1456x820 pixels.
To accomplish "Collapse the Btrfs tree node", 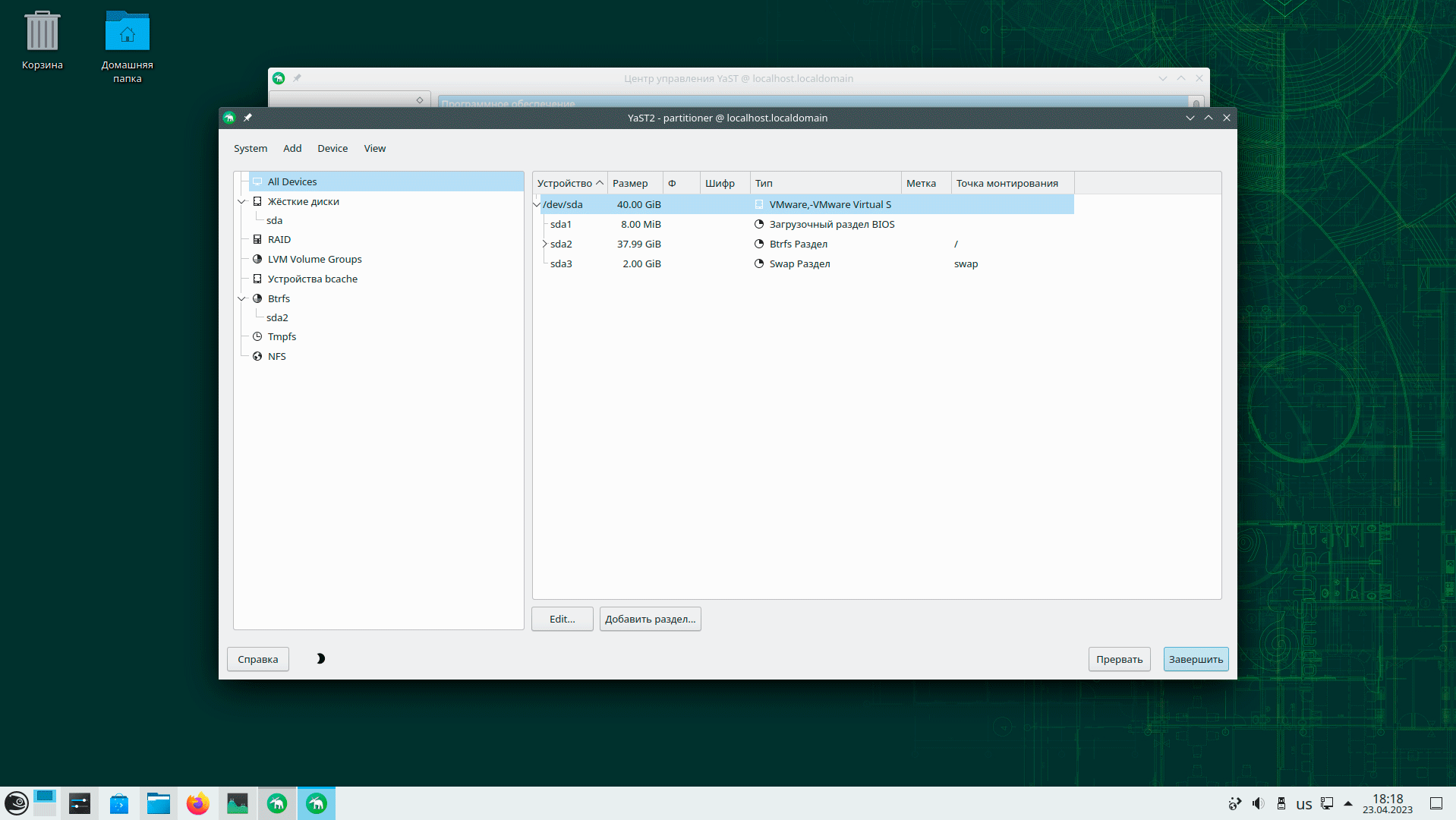I will click(242, 298).
